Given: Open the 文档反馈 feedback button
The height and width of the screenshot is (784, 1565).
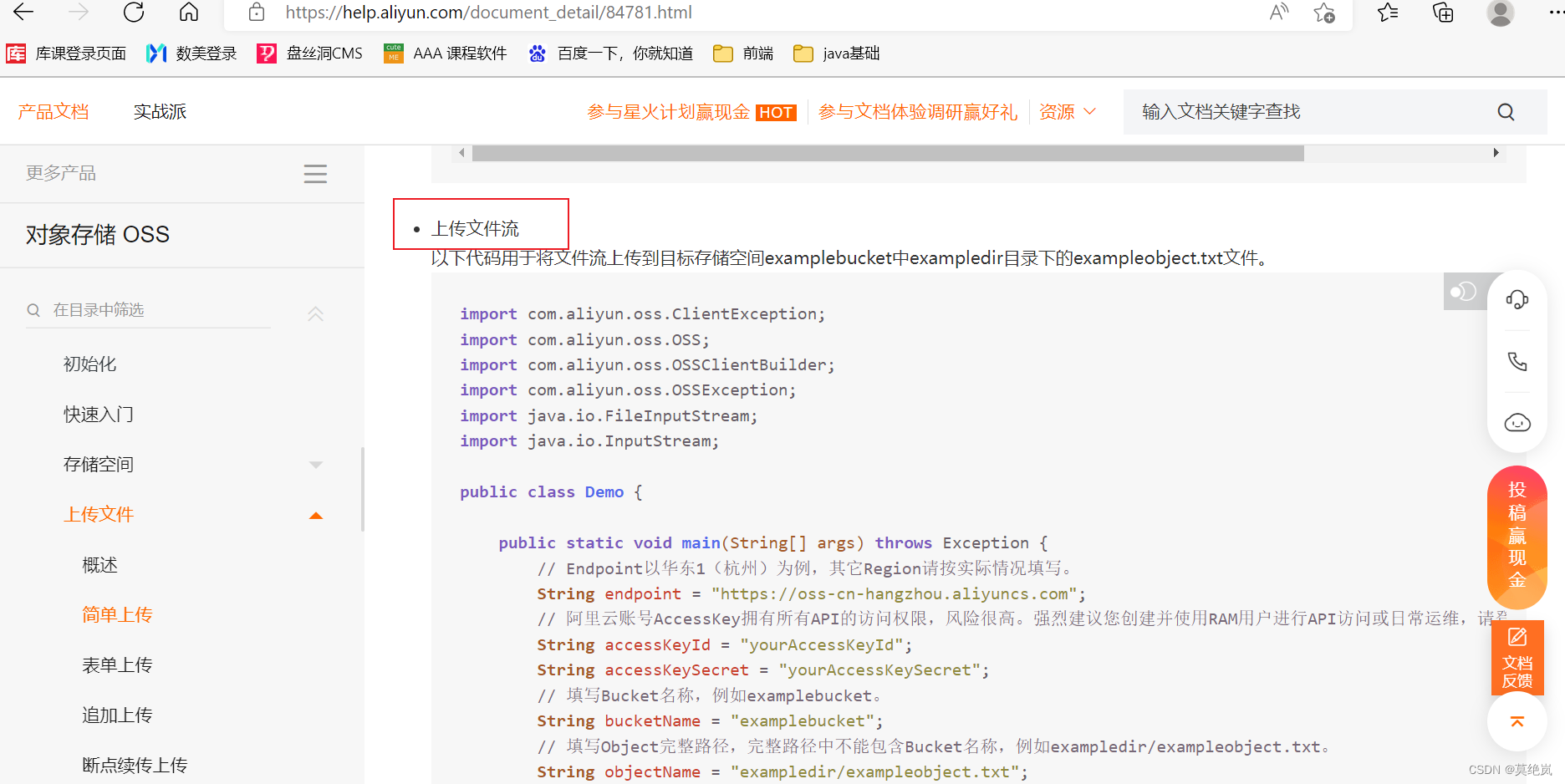Looking at the screenshot, I should pyautogui.click(x=1517, y=658).
